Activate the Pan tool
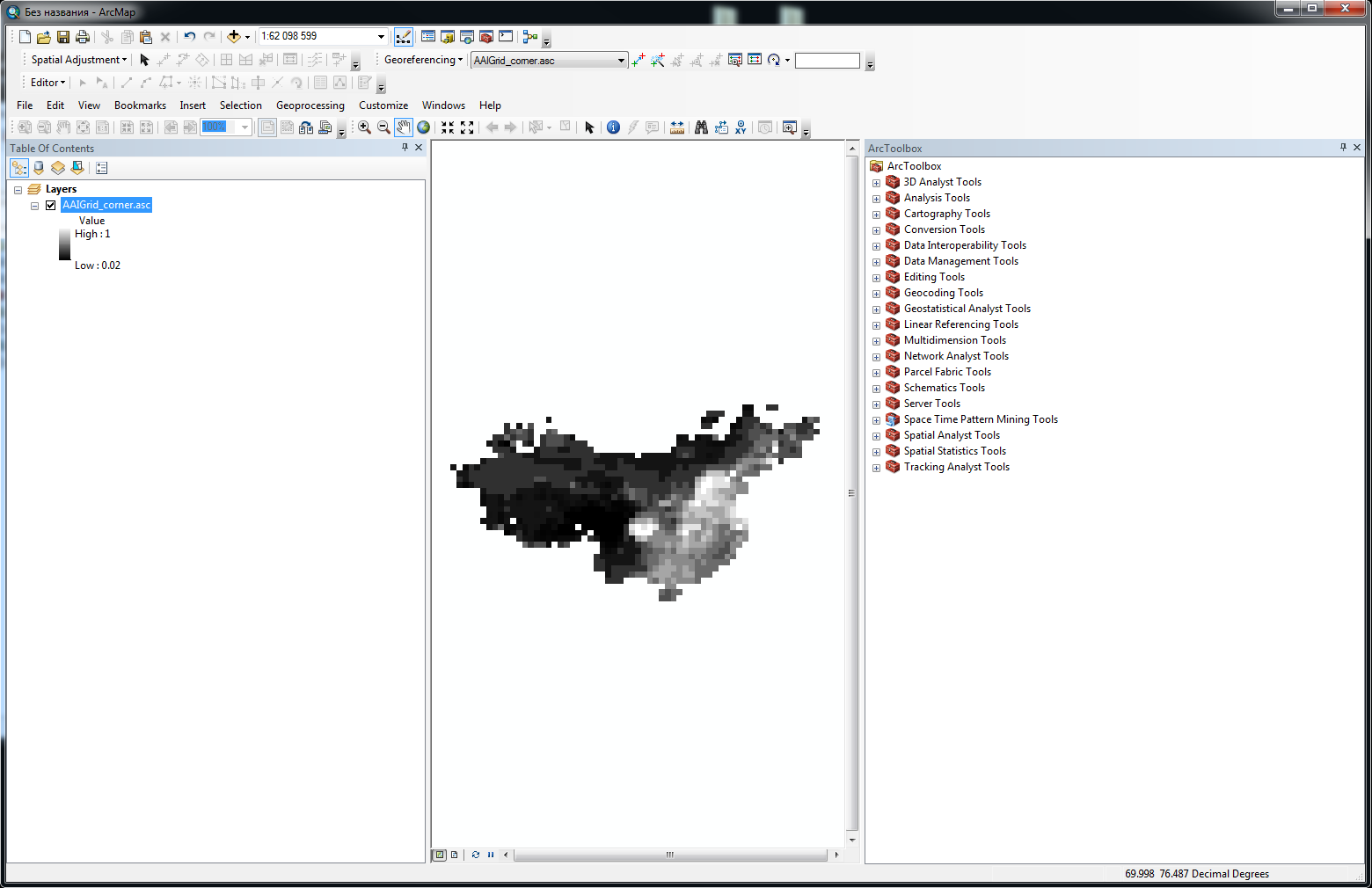 point(403,127)
